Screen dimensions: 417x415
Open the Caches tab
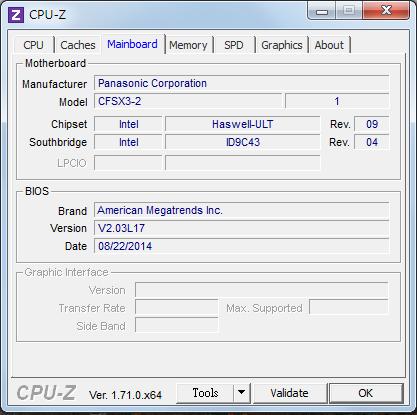(x=78, y=45)
